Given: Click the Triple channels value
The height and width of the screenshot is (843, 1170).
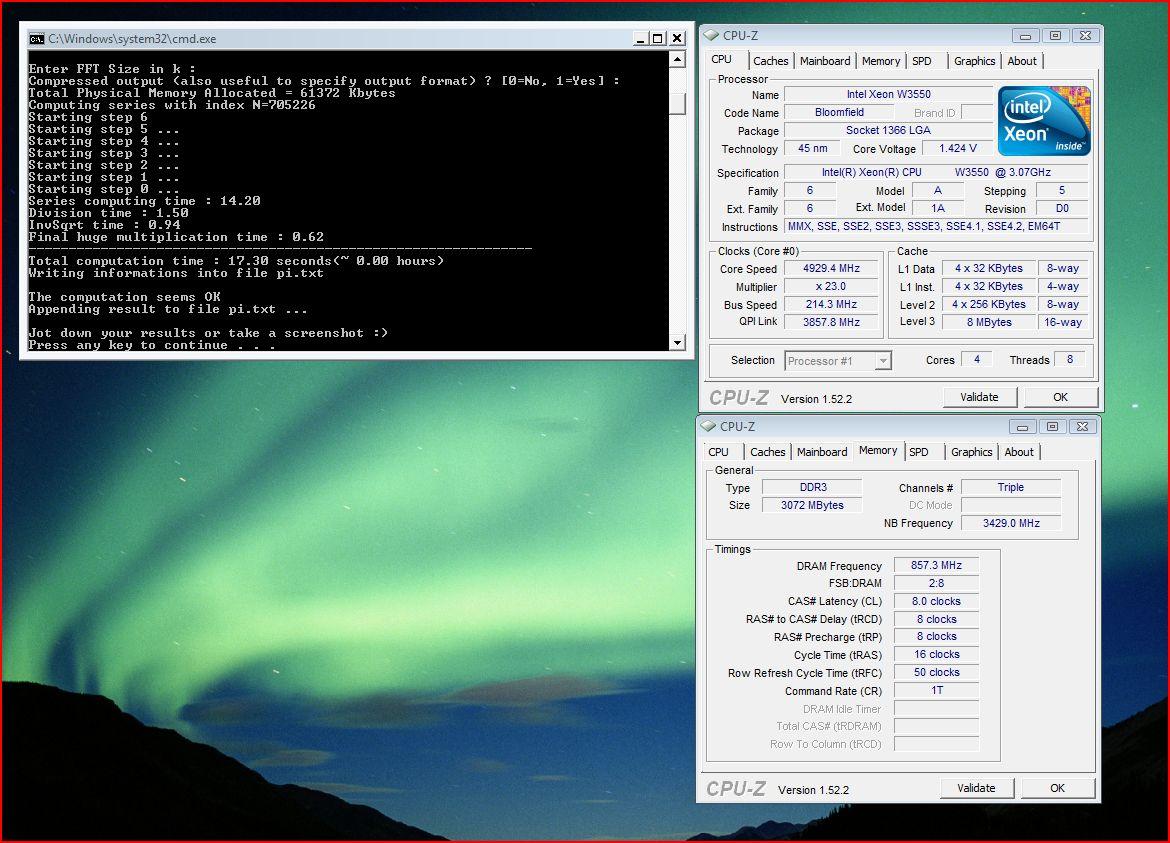Looking at the screenshot, I should coord(1010,487).
